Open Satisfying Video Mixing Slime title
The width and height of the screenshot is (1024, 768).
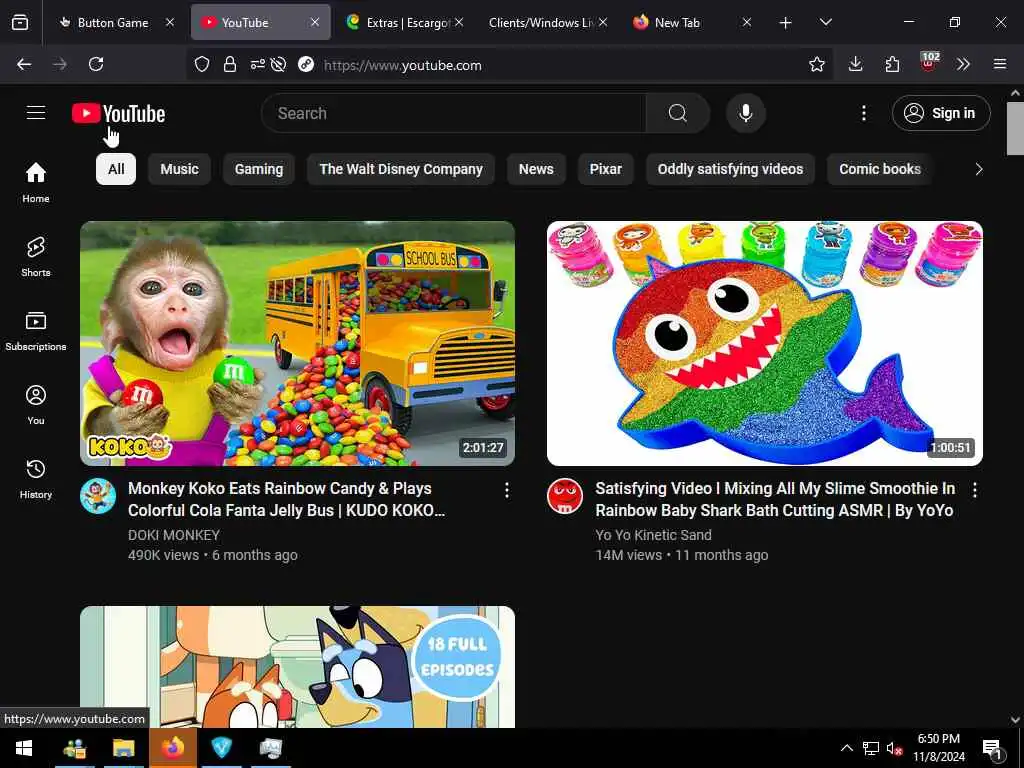(x=775, y=499)
